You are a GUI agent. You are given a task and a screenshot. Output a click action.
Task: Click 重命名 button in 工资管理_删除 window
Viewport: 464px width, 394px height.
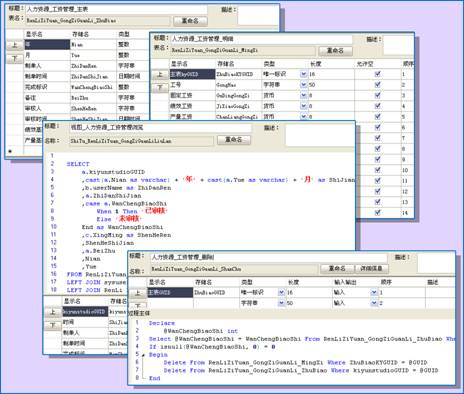tap(337, 269)
